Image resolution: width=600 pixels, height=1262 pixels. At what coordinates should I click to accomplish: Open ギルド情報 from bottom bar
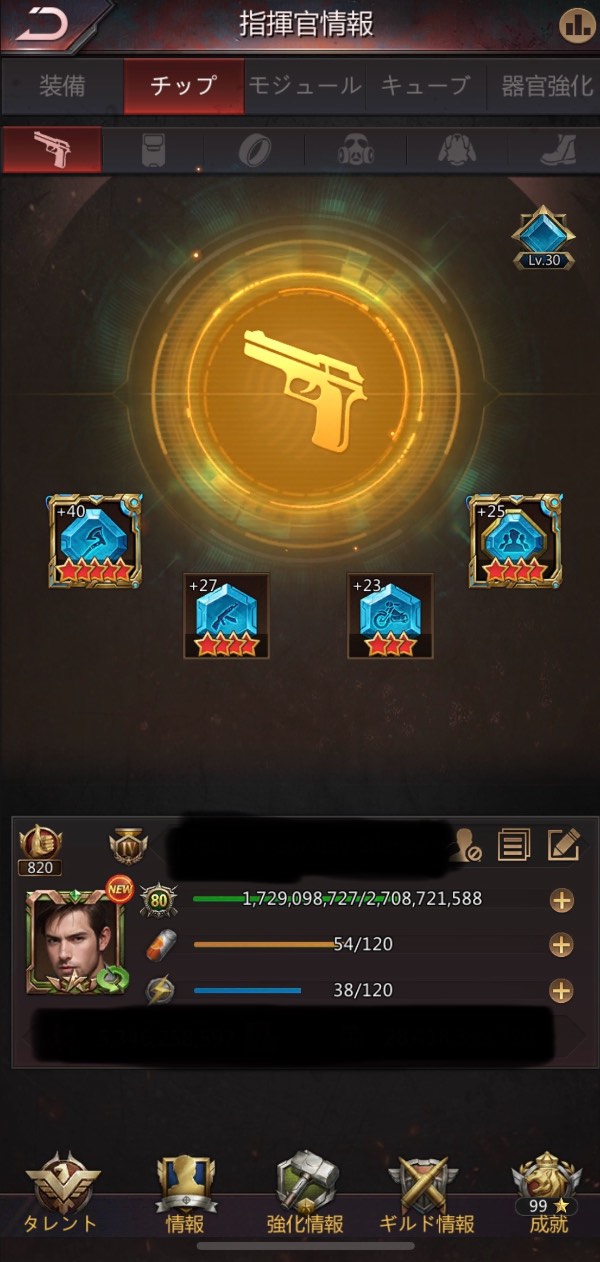[x=427, y=1193]
